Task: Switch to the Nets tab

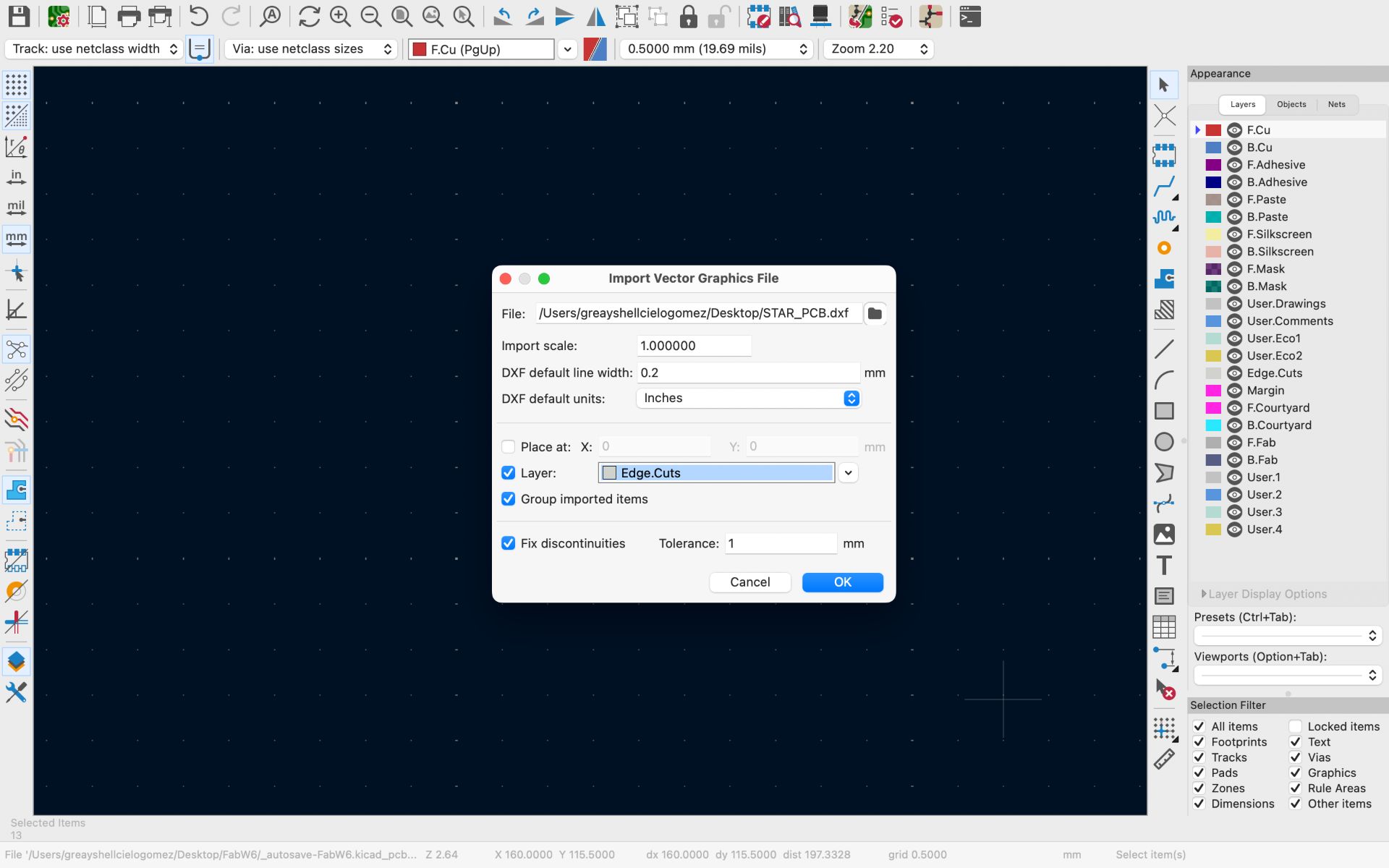Action: tap(1336, 104)
